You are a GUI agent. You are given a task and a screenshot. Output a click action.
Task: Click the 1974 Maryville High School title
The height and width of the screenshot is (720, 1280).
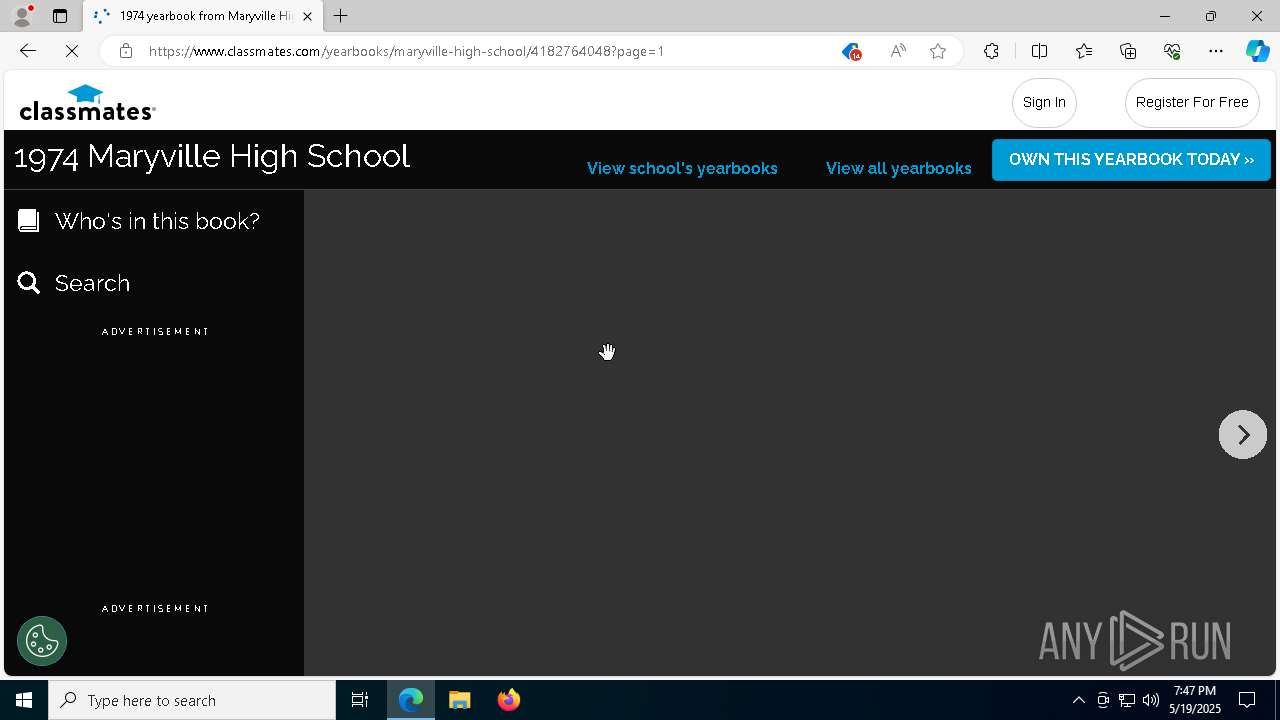coord(212,157)
